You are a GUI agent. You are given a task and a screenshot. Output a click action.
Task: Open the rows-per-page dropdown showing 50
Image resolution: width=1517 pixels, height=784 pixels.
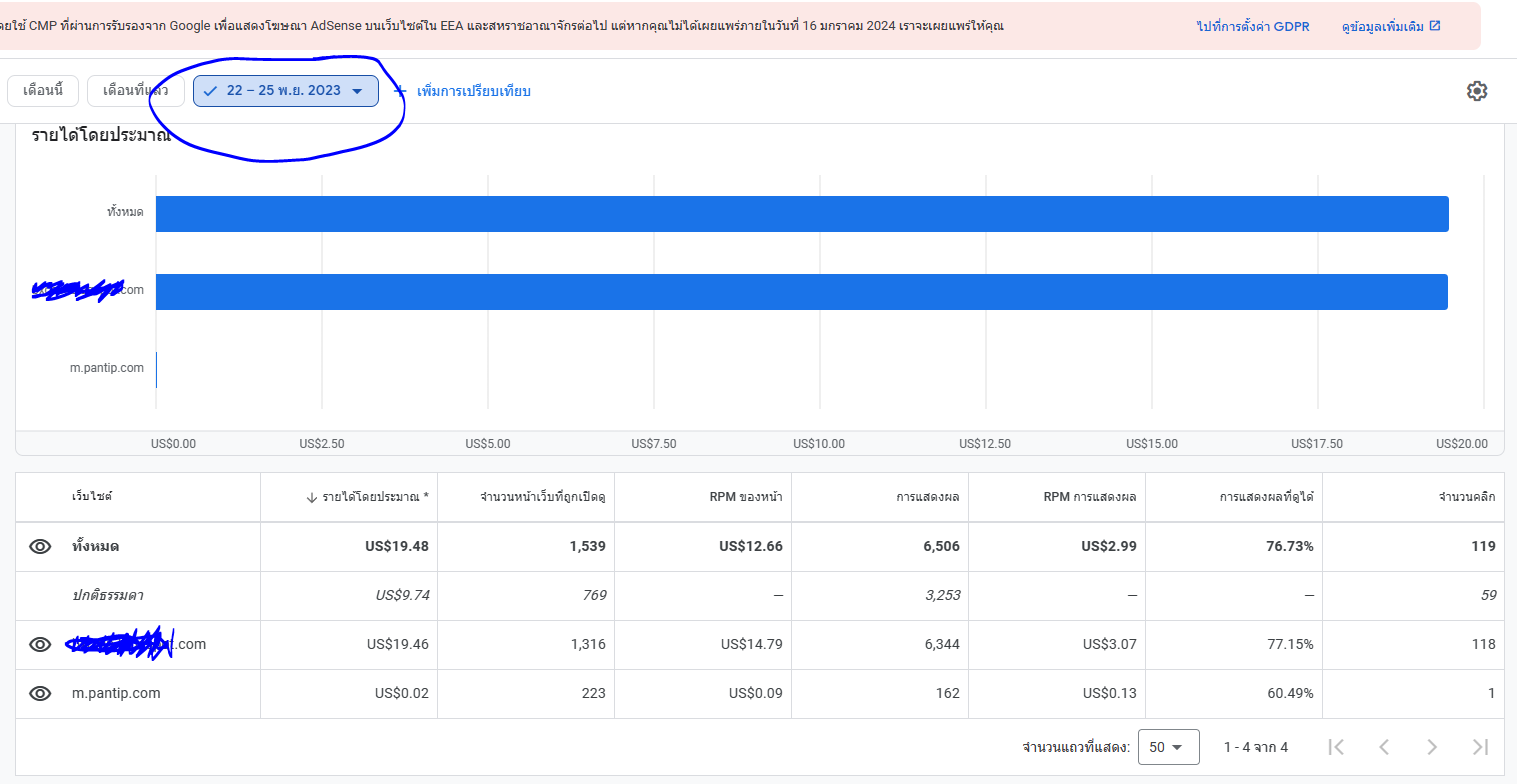tap(1168, 747)
